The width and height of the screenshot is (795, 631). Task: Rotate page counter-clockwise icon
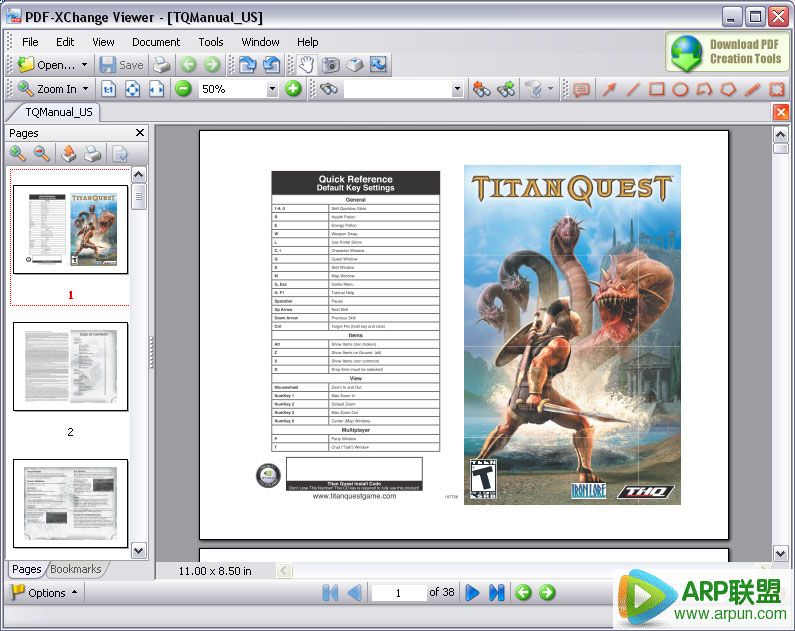click(272, 65)
